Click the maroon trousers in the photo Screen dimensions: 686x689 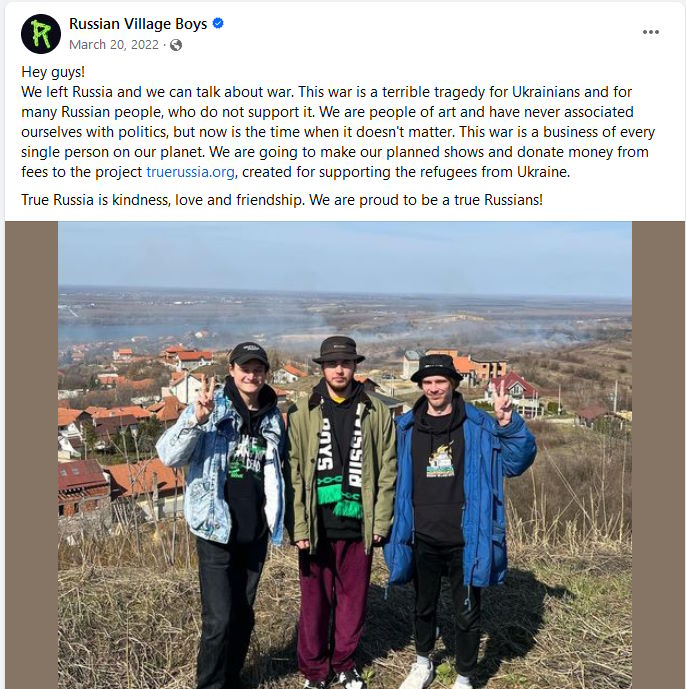coord(333,611)
